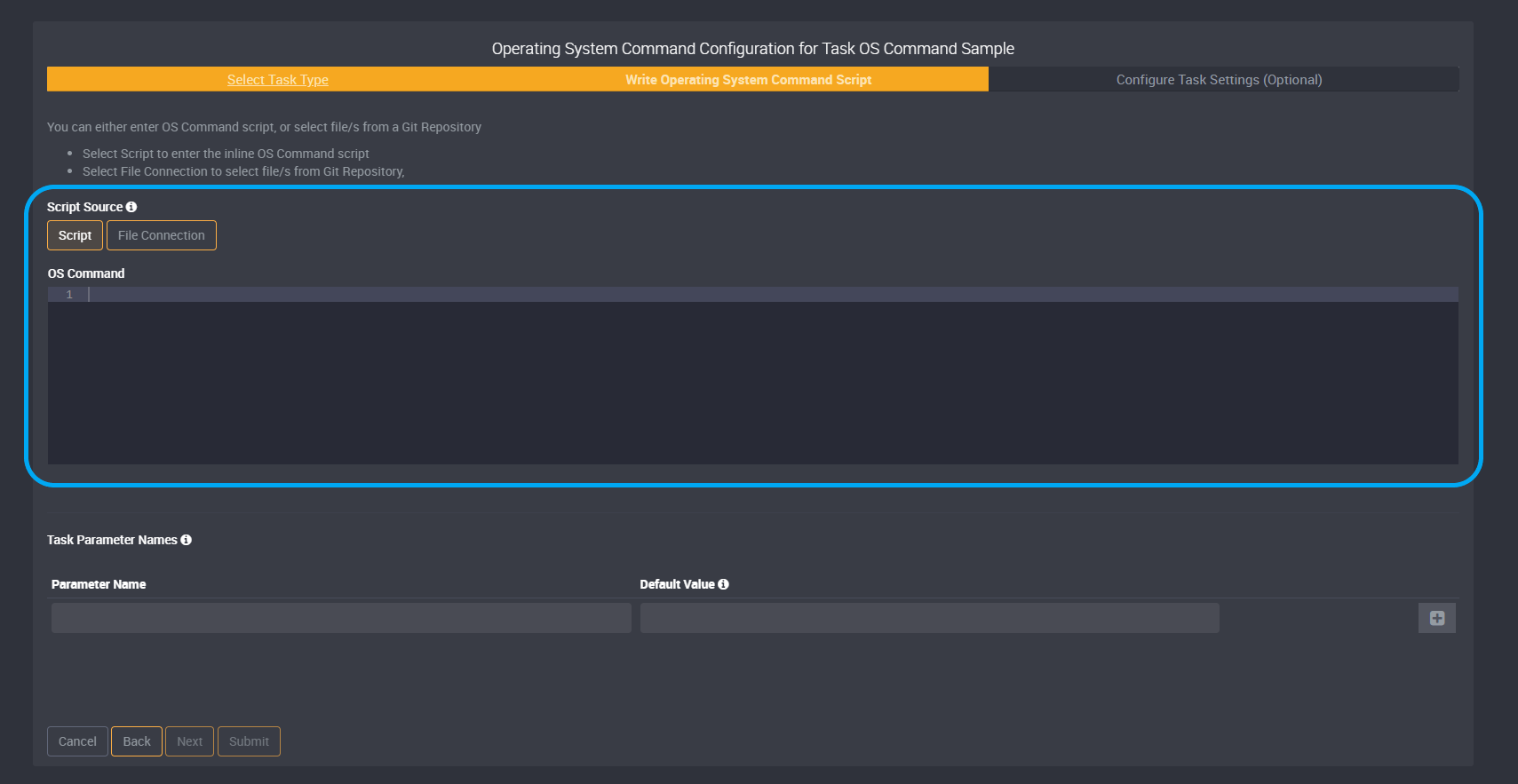Viewport: 1518px width, 784px height.
Task: Click the Cancel button
Action: coord(77,741)
